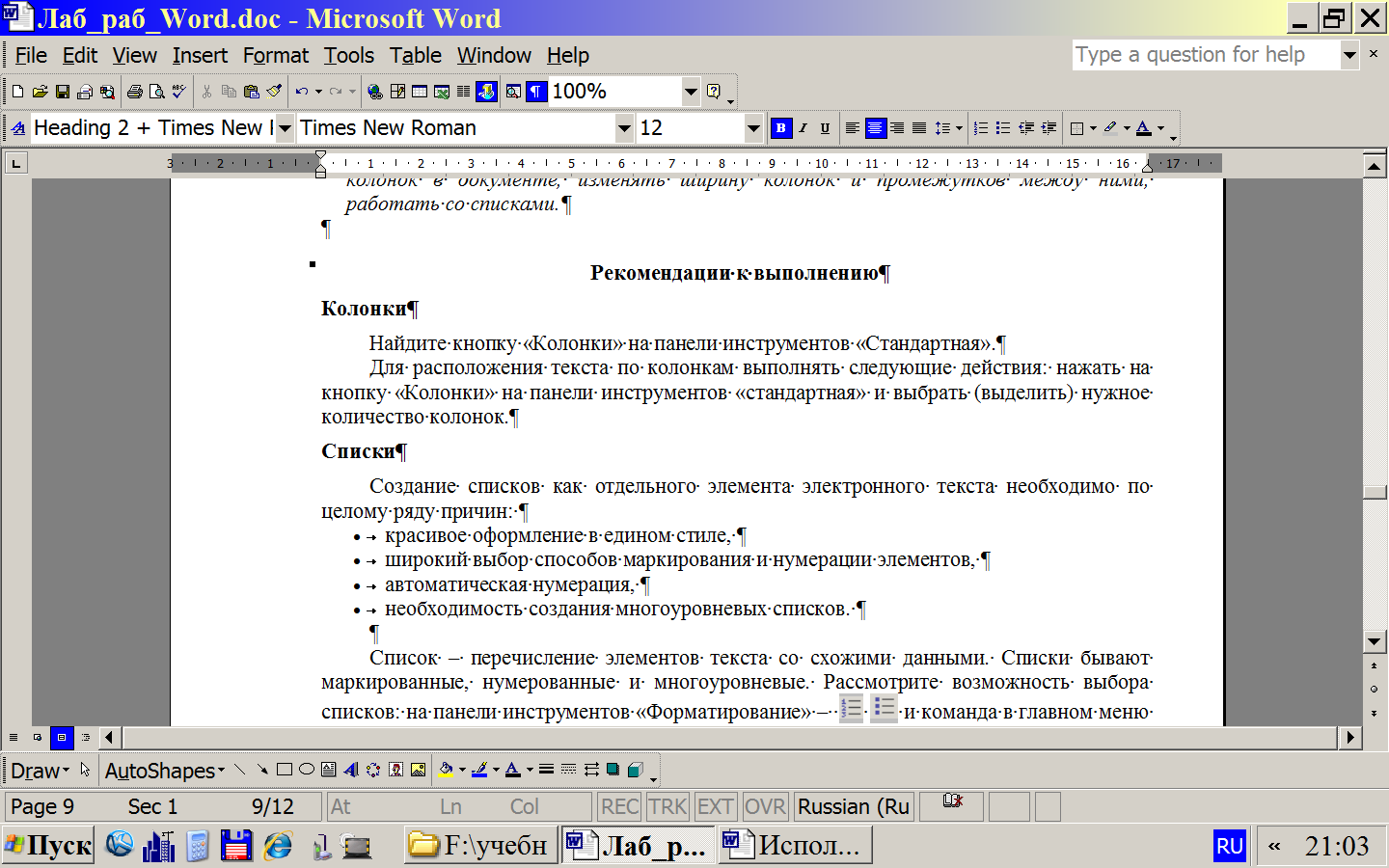
Task: Open the Format menu
Action: click(x=276, y=56)
